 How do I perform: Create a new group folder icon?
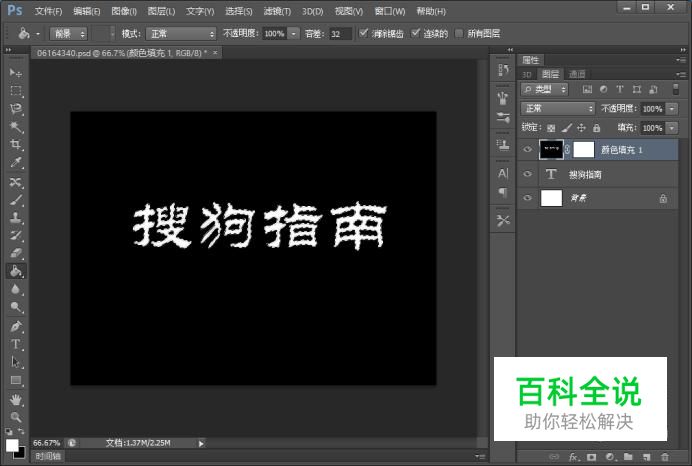[628, 457]
